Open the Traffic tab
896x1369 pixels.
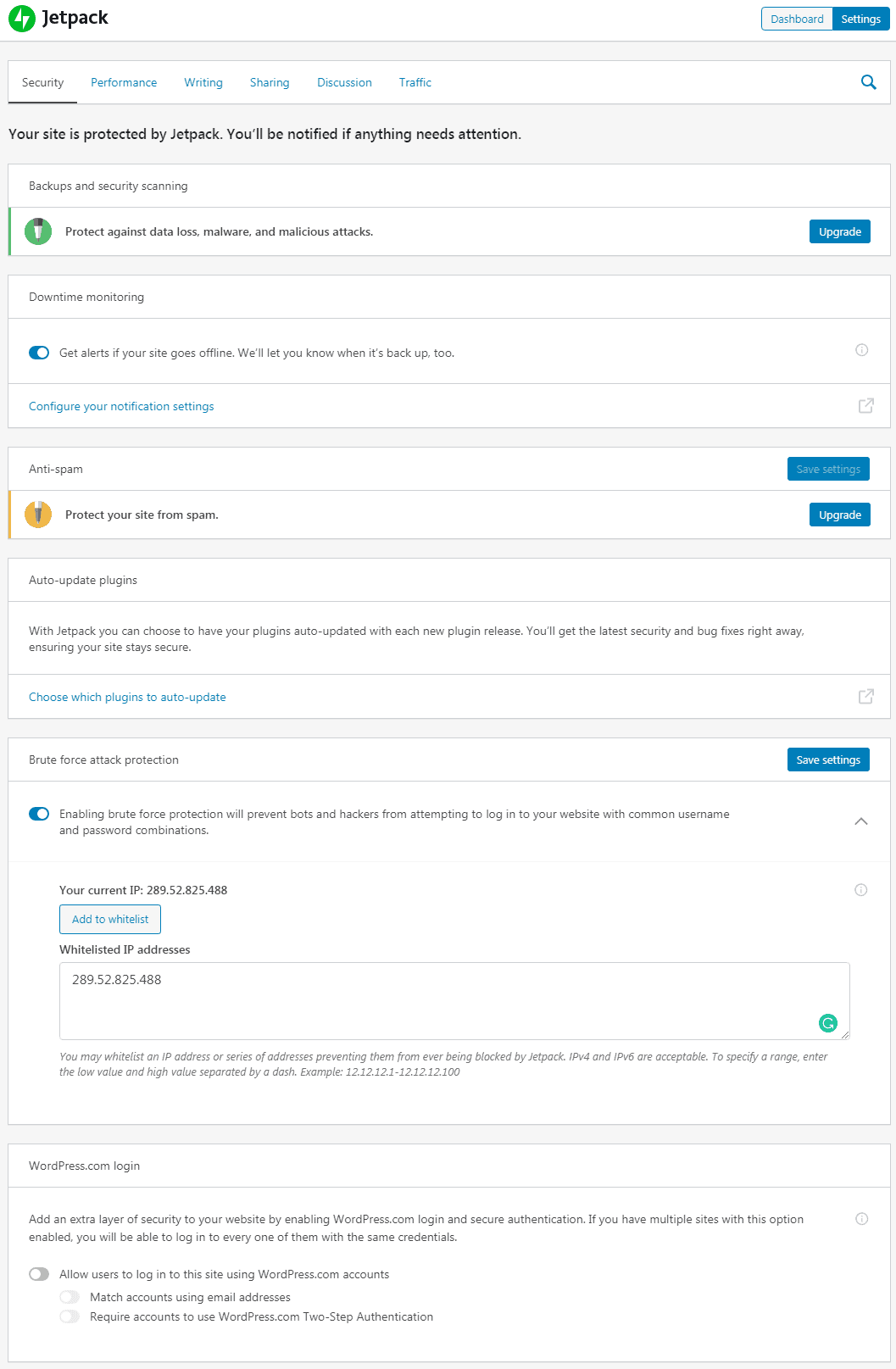tap(415, 83)
